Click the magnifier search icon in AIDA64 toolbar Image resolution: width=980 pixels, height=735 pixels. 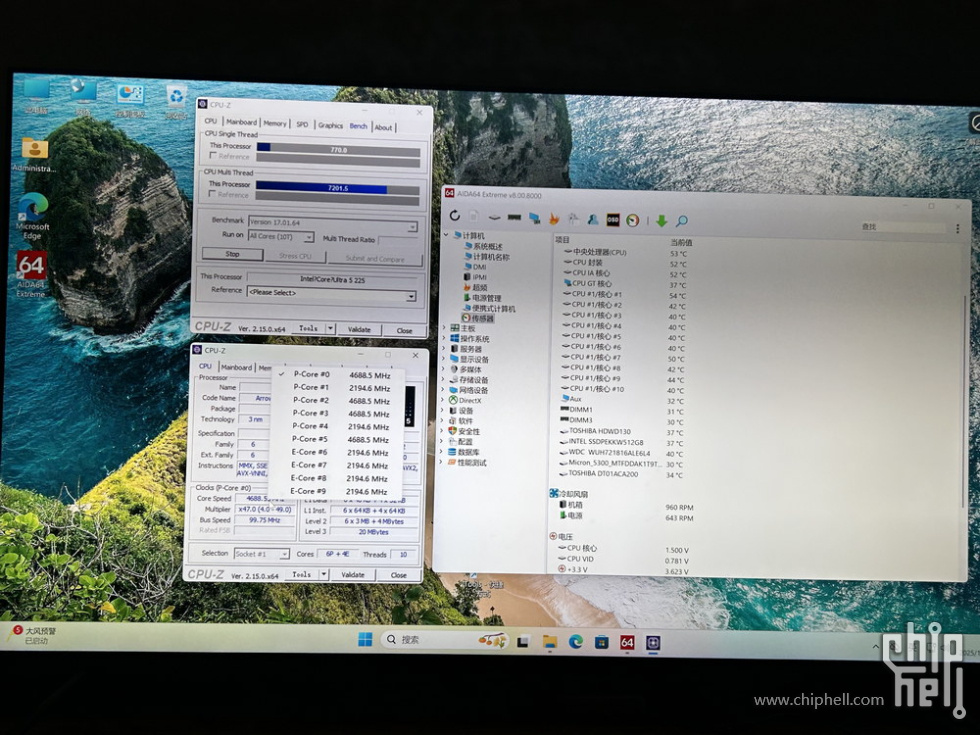pos(682,220)
